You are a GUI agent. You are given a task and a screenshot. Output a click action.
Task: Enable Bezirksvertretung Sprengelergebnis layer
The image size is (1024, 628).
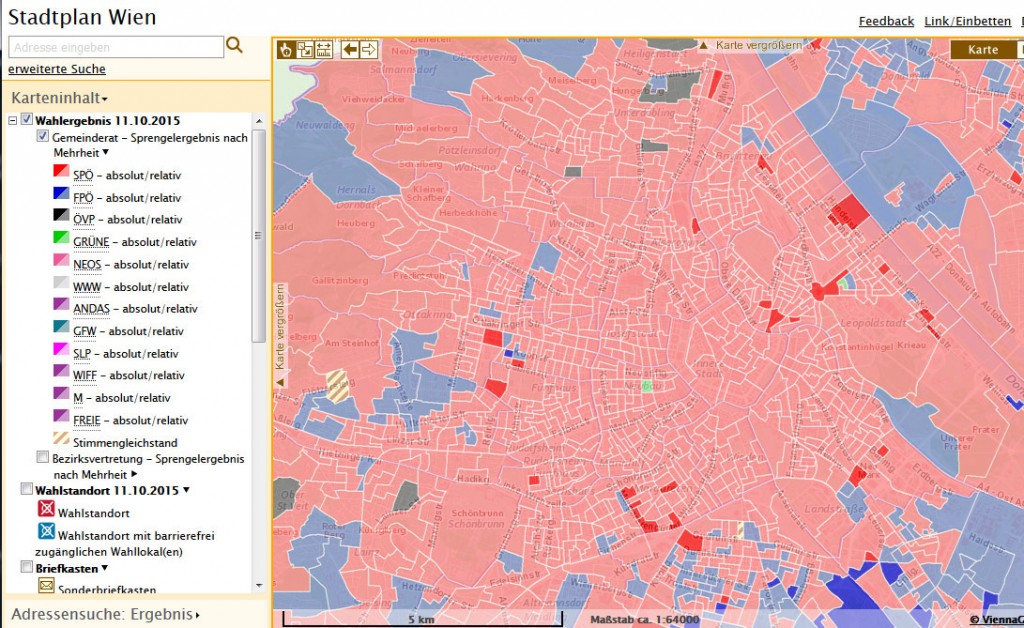[42, 457]
